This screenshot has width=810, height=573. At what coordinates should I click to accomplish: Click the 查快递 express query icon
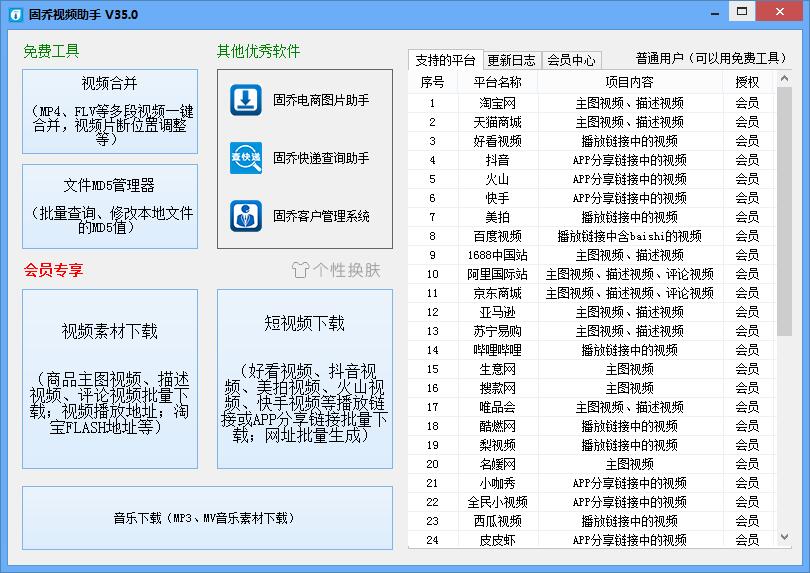(245, 158)
